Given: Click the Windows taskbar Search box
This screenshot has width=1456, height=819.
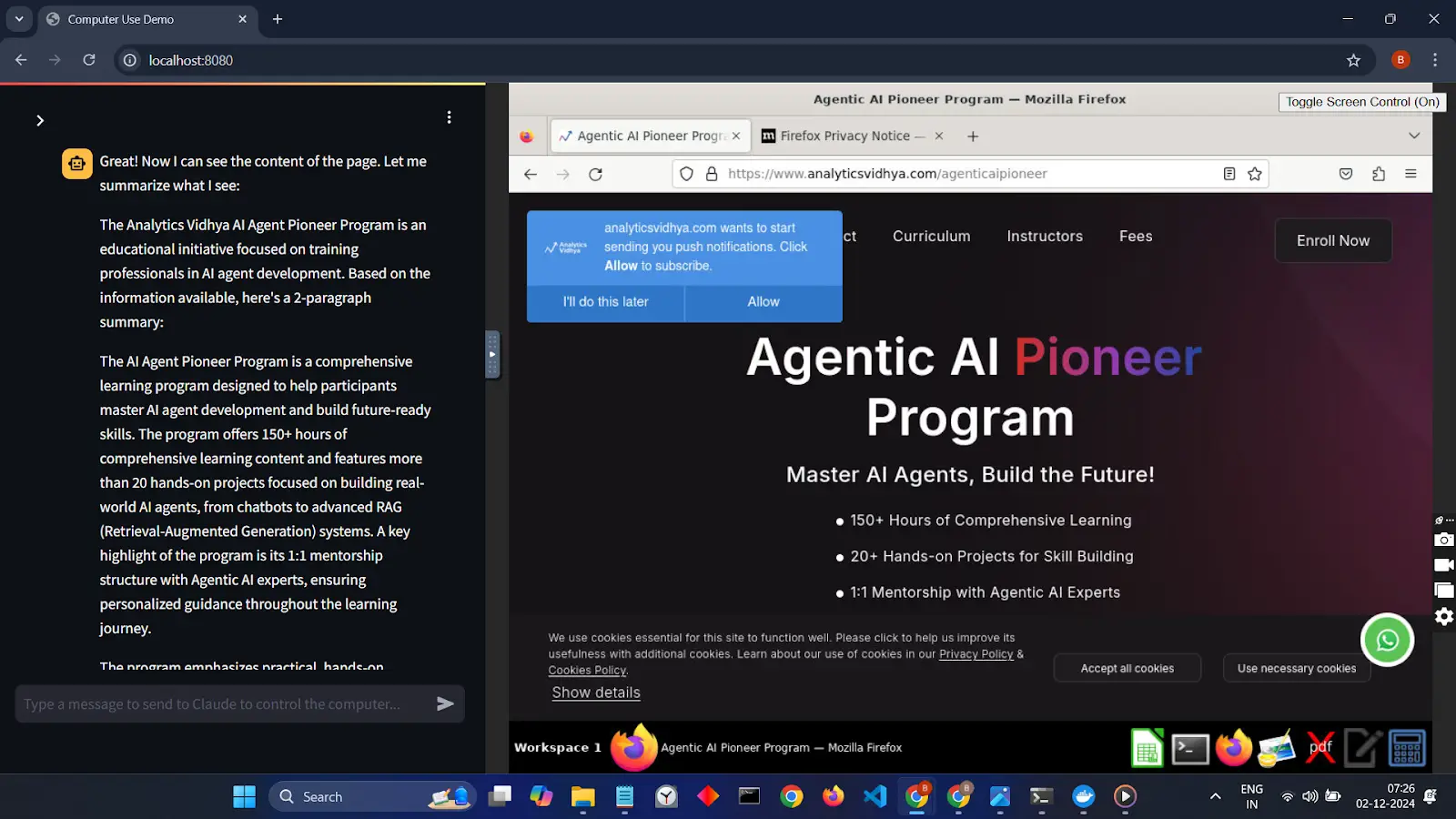Looking at the screenshot, I should 373,796.
